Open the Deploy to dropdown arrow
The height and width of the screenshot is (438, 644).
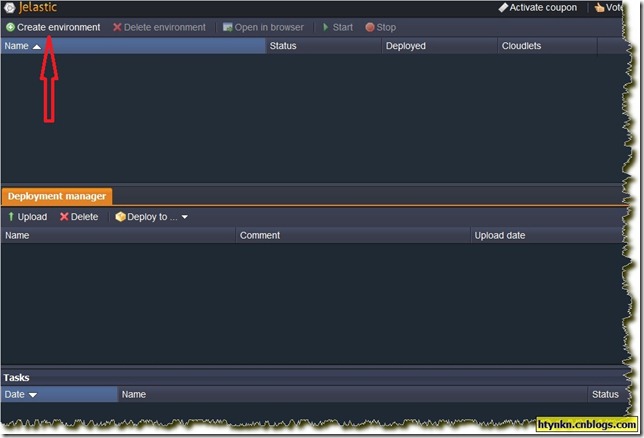click(184, 217)
